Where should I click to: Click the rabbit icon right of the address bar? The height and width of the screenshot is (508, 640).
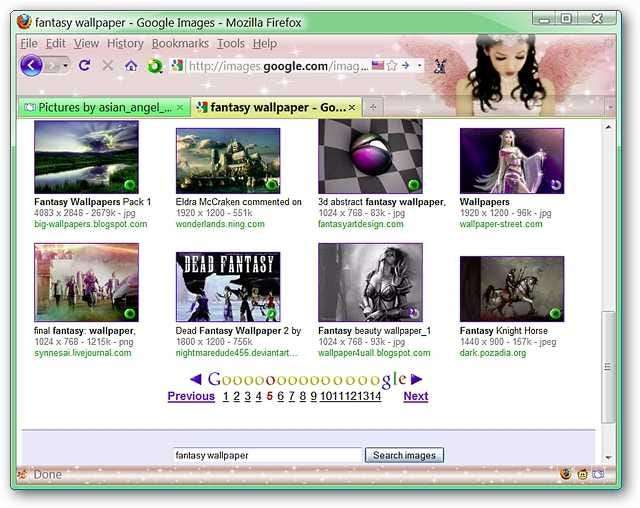[x=440, y=66]
